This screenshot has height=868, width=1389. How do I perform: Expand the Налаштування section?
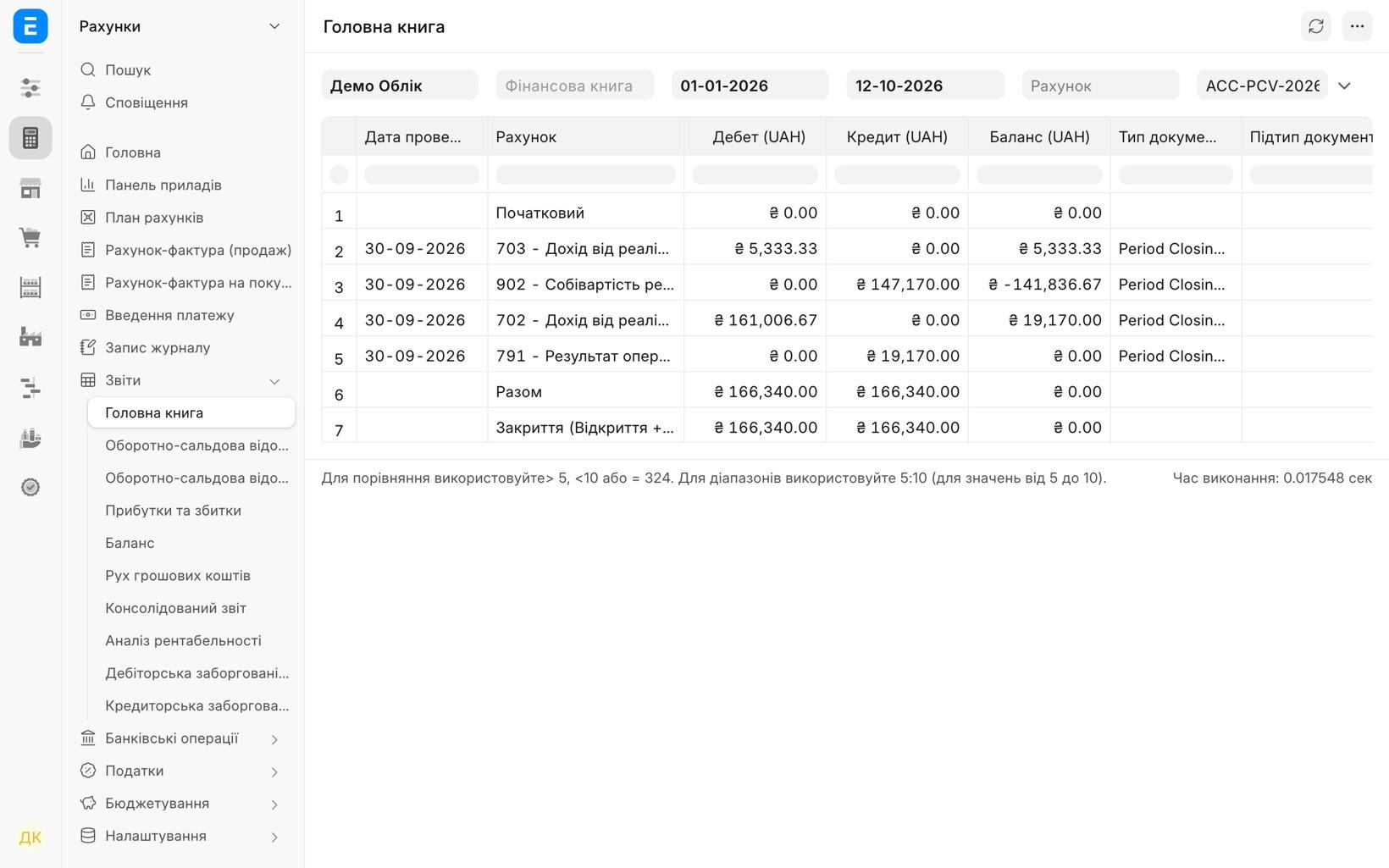[274, 837]
